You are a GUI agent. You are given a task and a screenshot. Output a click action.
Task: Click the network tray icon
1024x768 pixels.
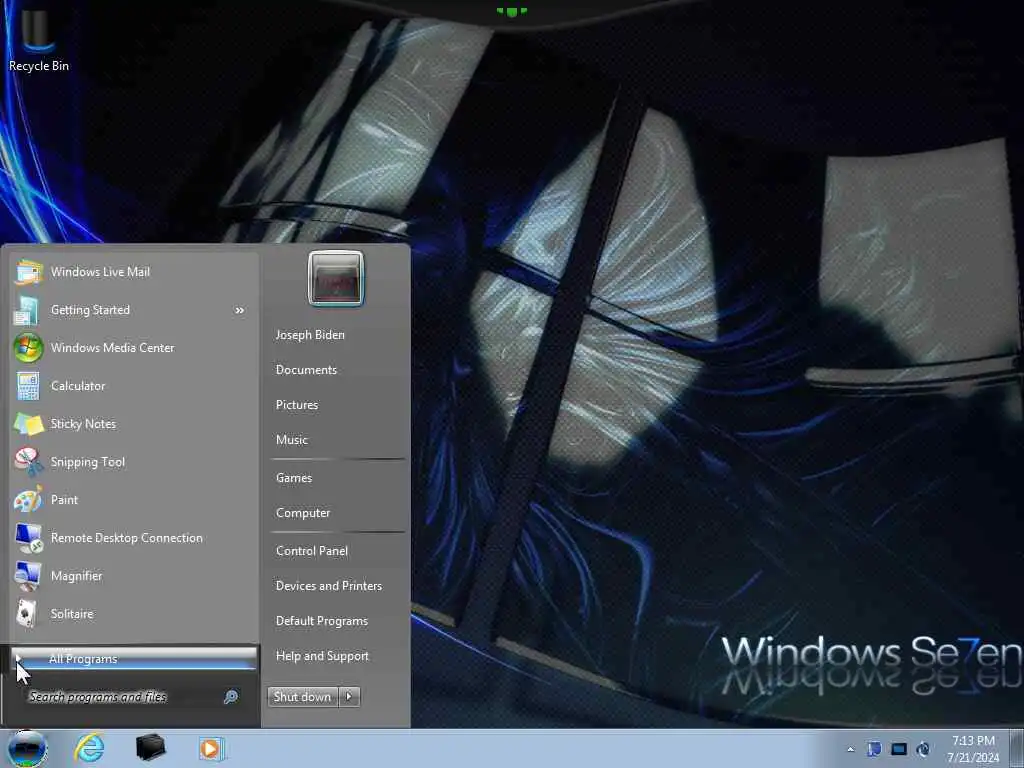pyautogui.click(x=899, y=749)
